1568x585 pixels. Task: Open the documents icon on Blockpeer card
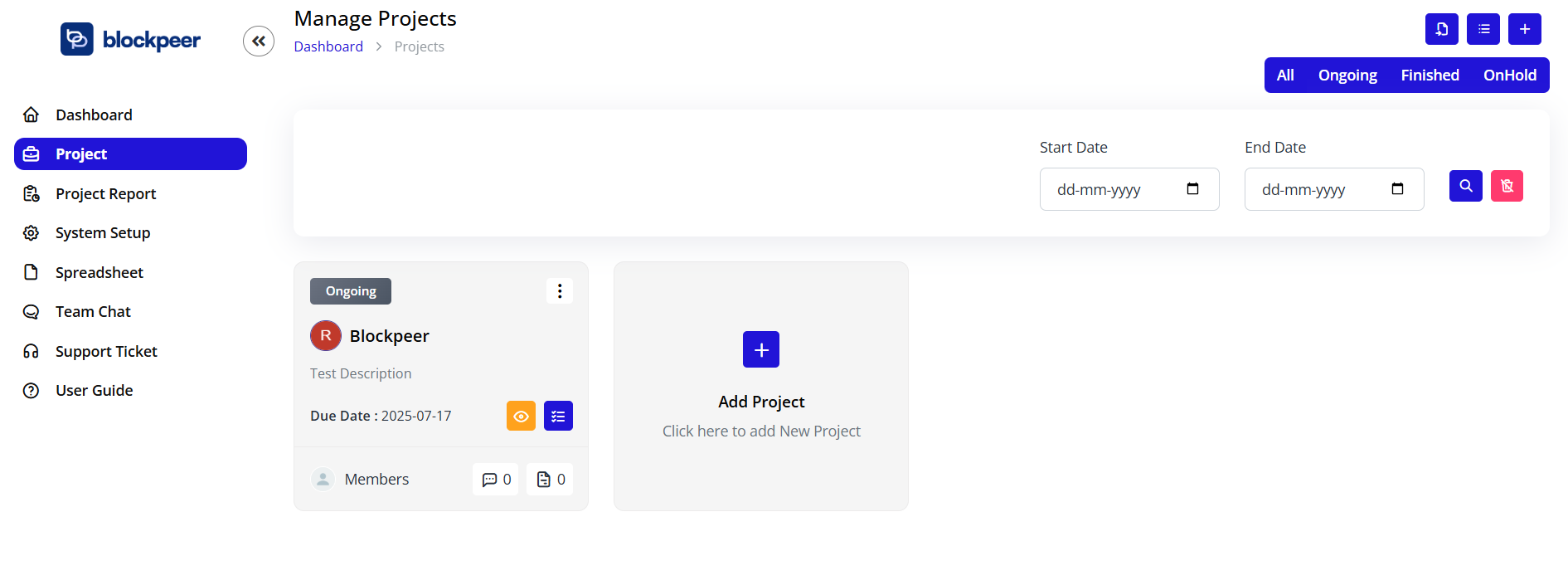click(549, 479)
